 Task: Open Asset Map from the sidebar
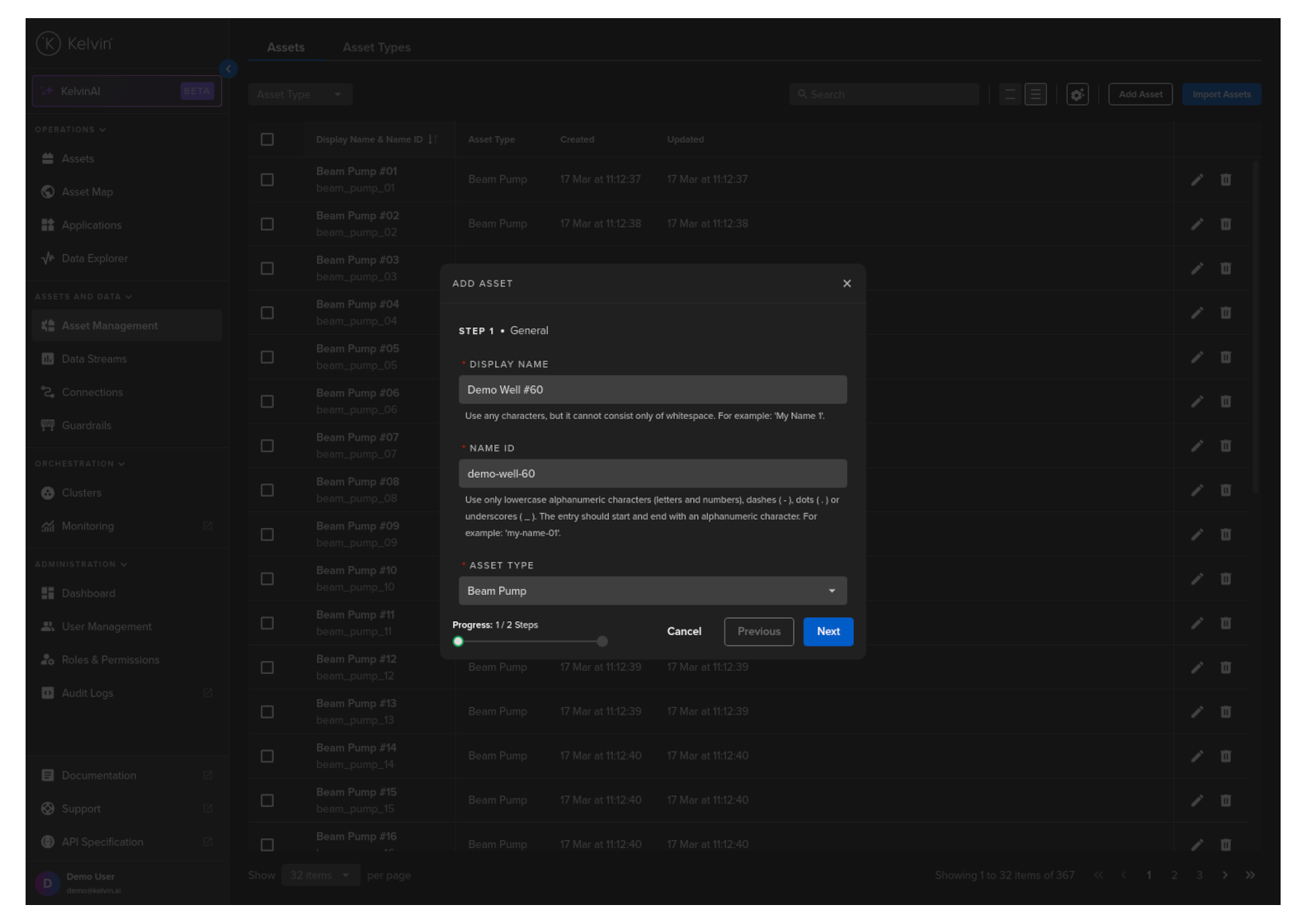[87, 192]
